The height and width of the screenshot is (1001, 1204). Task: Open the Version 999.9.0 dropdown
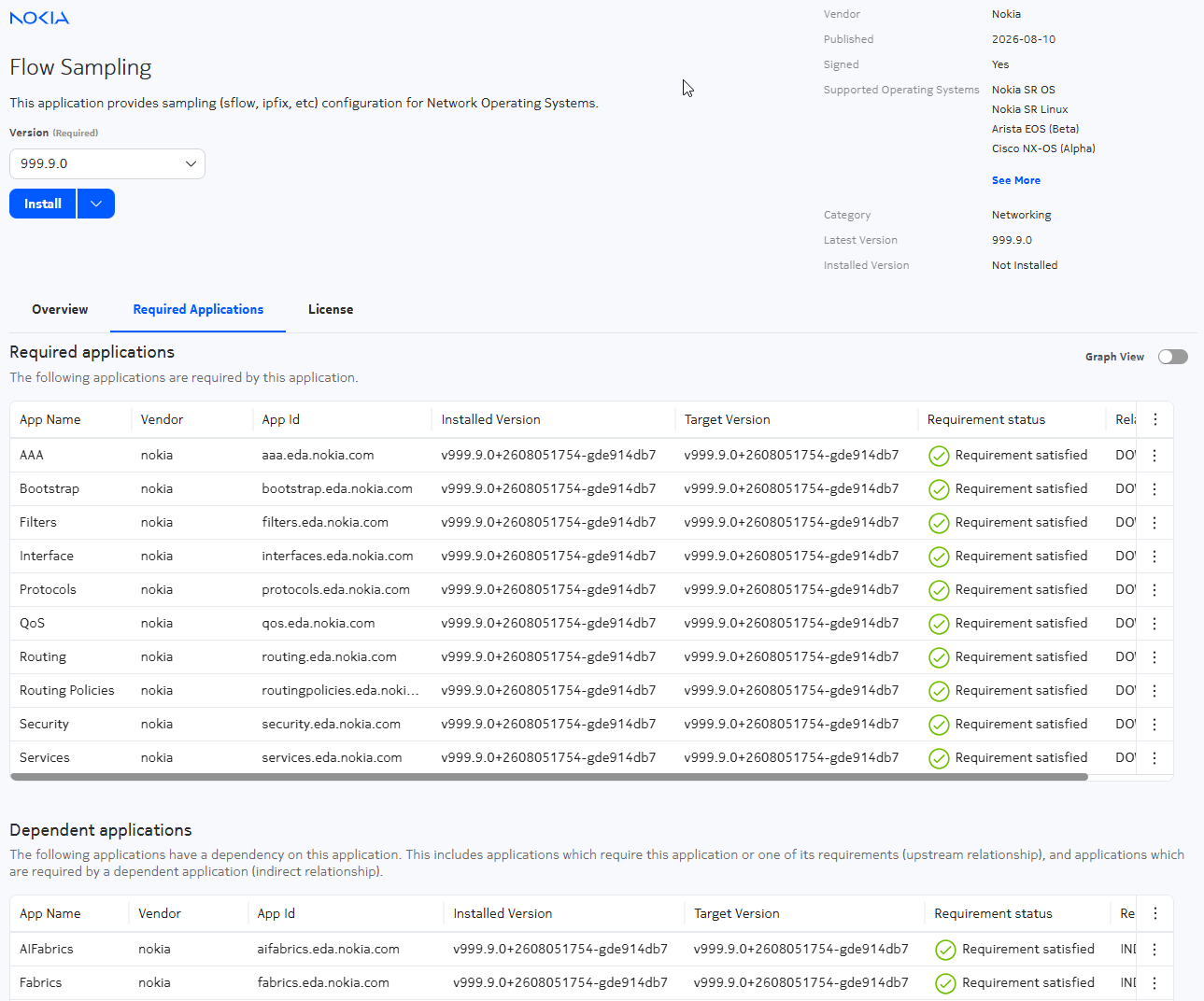(107, 163)
